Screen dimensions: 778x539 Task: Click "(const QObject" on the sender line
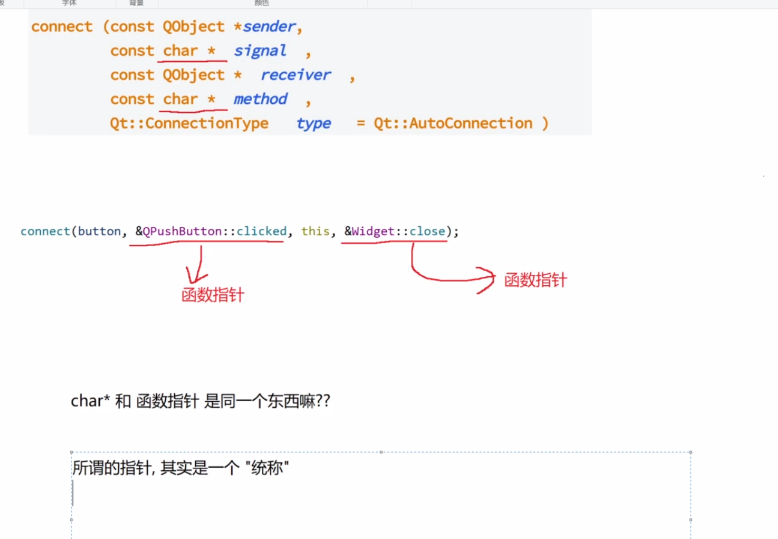tap(164, 26)
